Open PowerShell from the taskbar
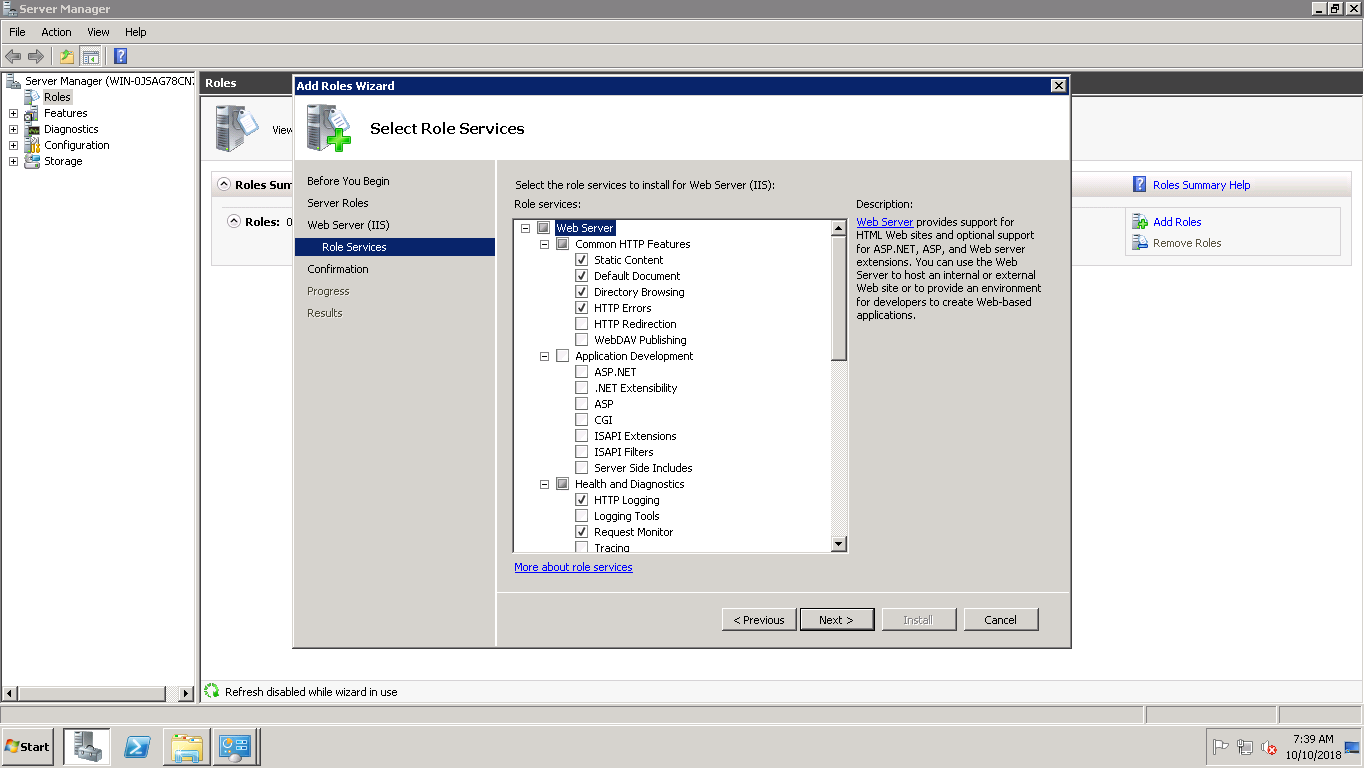The width and height of the screenshot is (1364, 768). coord(137,747)
